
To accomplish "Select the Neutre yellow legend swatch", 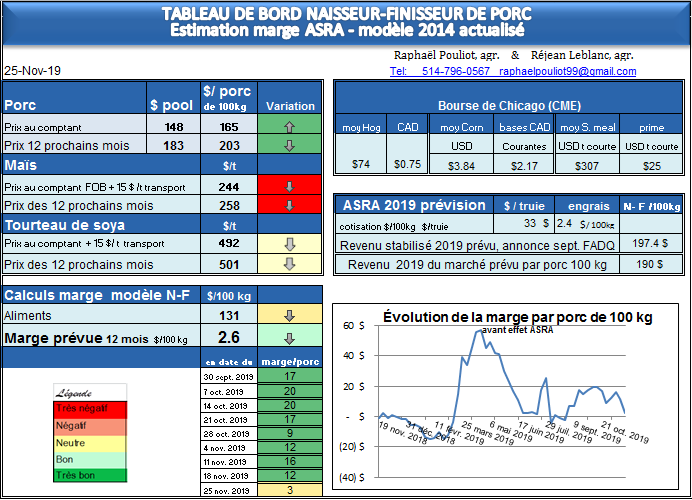I will [90, 442].
